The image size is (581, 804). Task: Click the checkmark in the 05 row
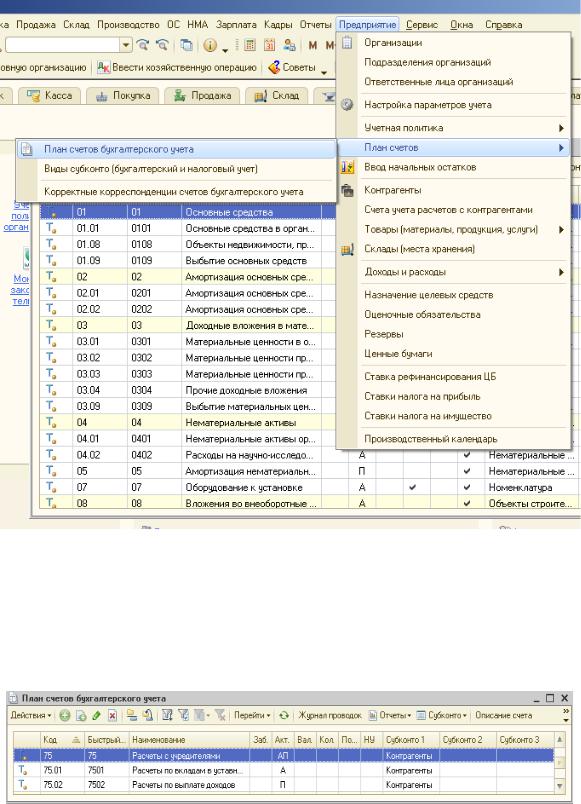(x=467, y=471)
